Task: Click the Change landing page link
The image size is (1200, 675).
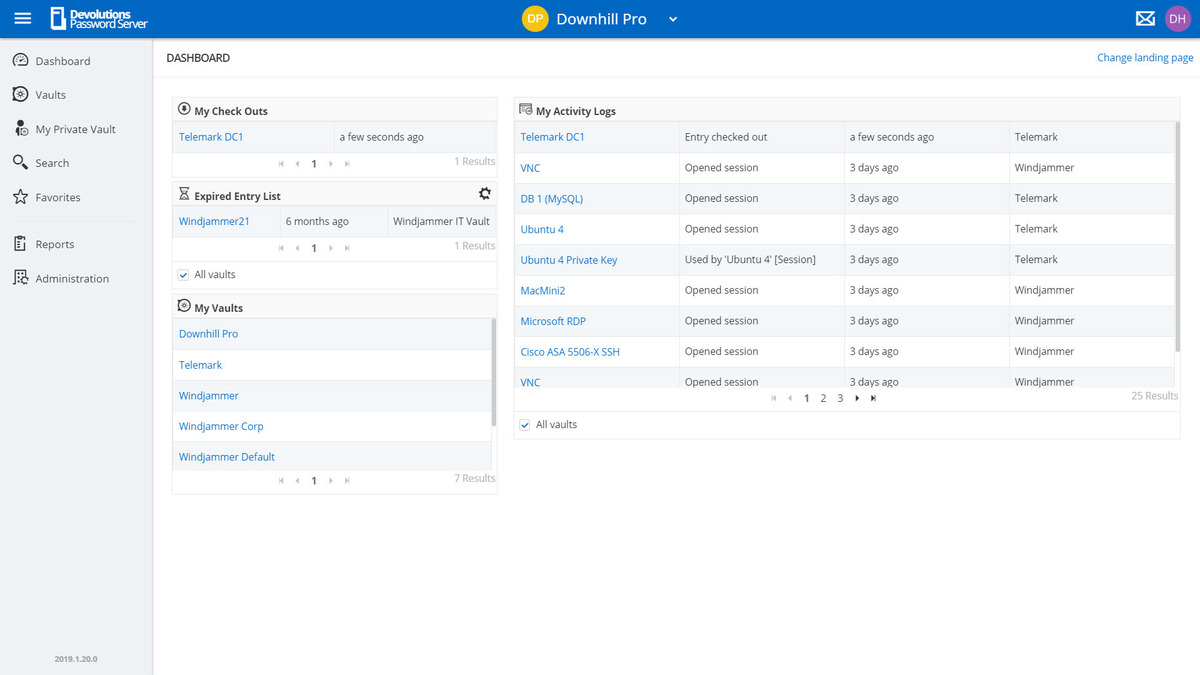Action: pos(1145,58)
